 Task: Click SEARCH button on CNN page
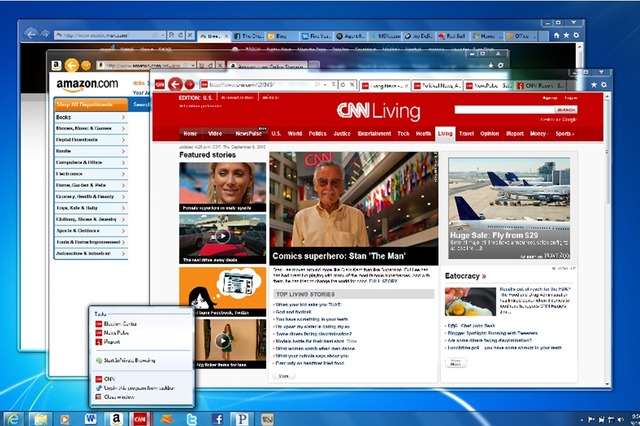tap(566, 110)
